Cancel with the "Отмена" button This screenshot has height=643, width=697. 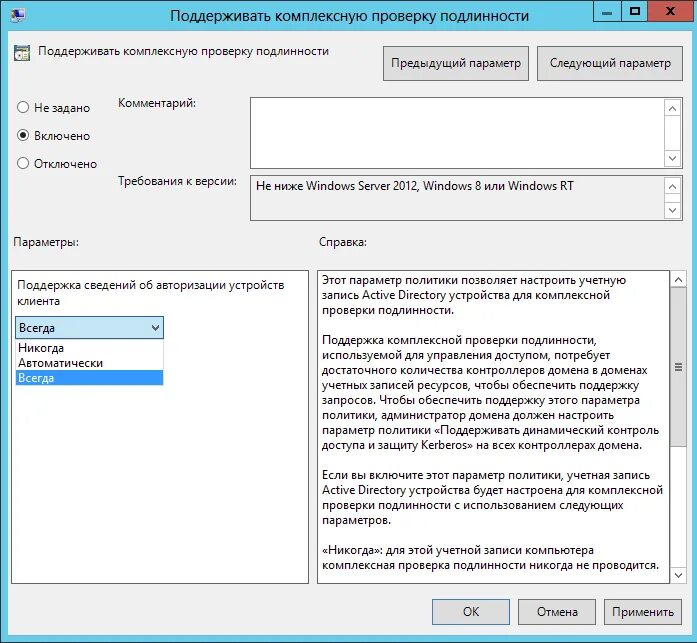pyautogui.click(x=557, y=612)
